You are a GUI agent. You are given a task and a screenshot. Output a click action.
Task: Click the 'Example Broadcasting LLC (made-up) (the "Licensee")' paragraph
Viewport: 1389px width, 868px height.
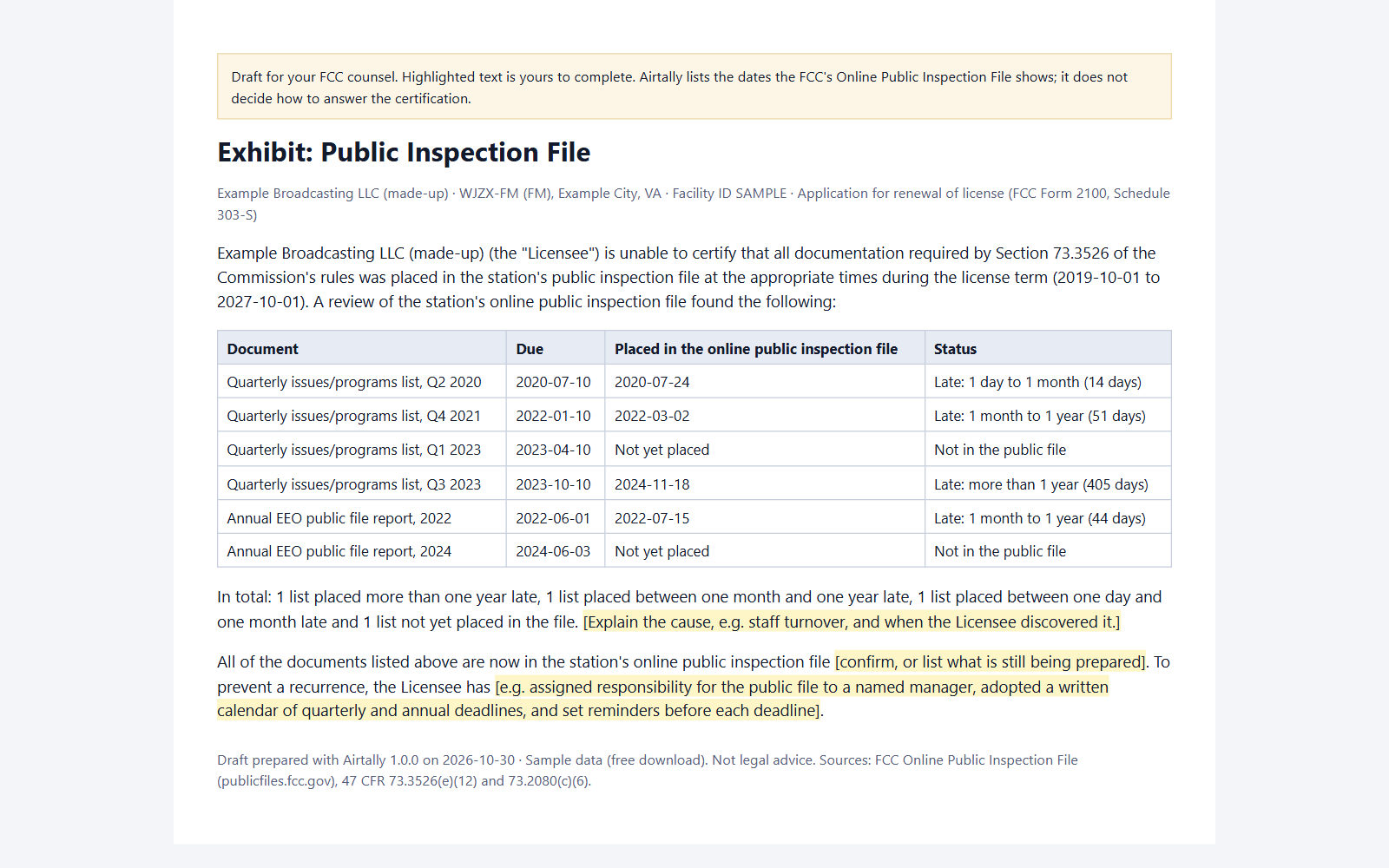coord(688,278)
